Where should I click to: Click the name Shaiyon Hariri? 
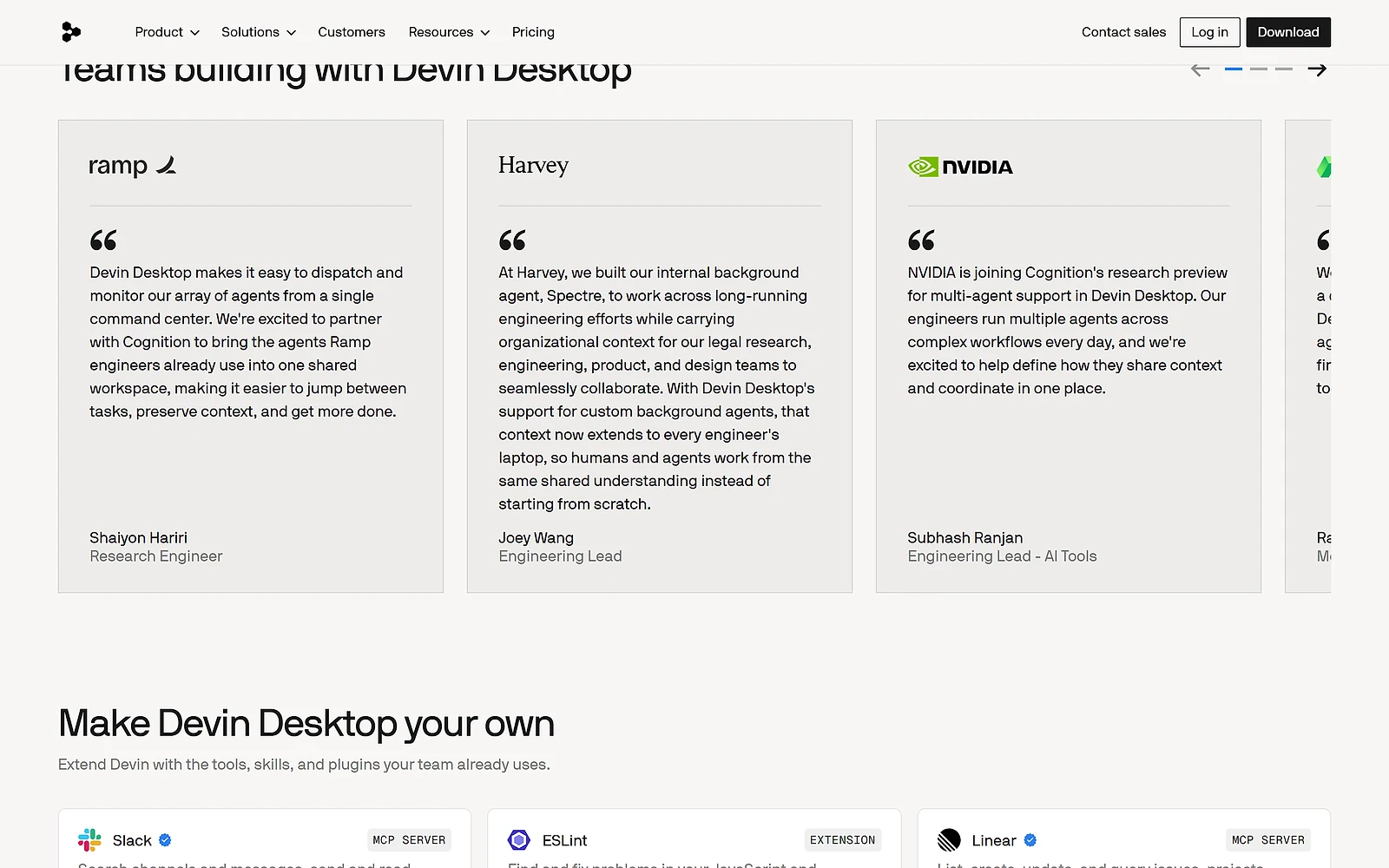[x=138, y=538]
